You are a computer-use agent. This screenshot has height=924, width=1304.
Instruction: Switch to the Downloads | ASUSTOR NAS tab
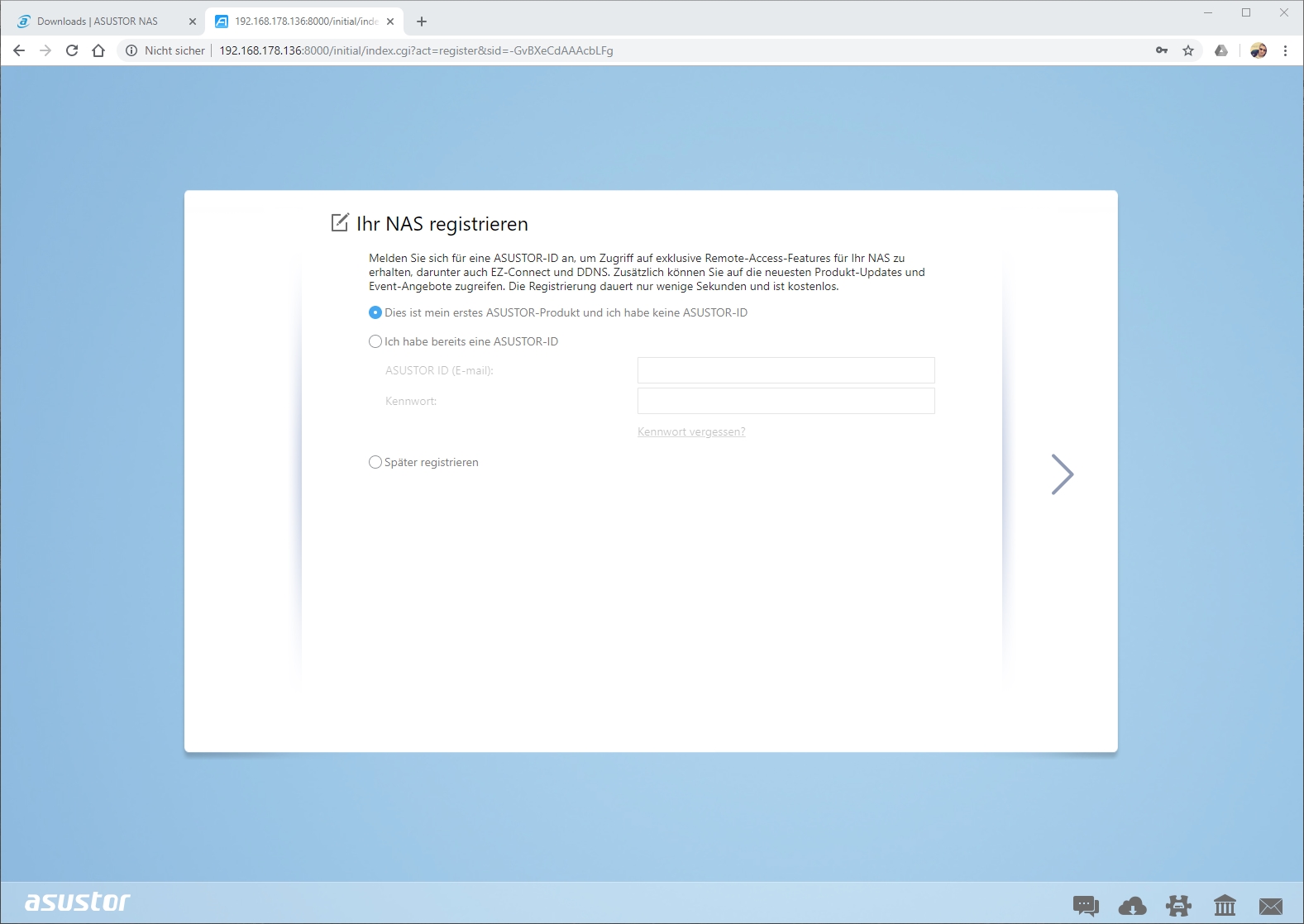(x=97, y=21)
